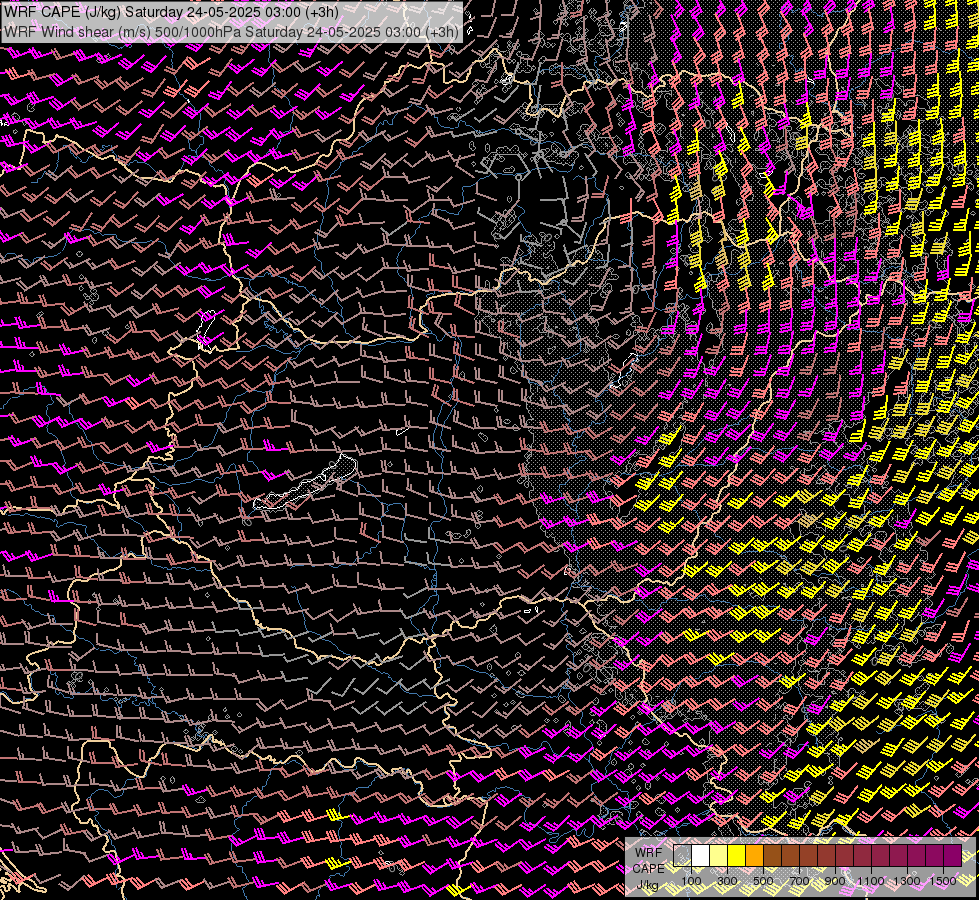Image resolution: width=979 pixels, height=900 pixels.
Task: Click the WRF CAPE title line
Action: [x=171, y=12]
